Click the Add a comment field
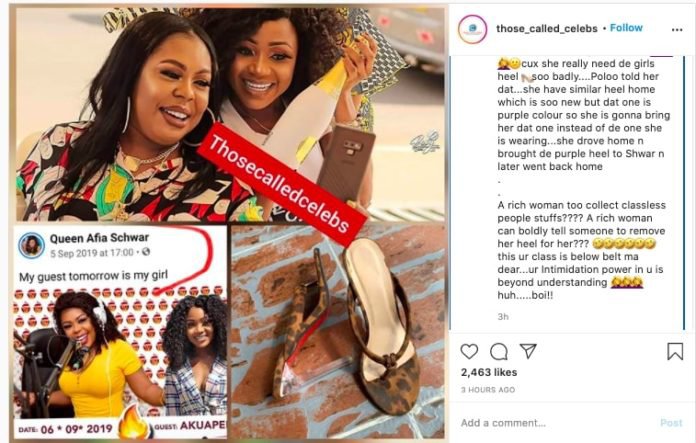 [555, 423]
